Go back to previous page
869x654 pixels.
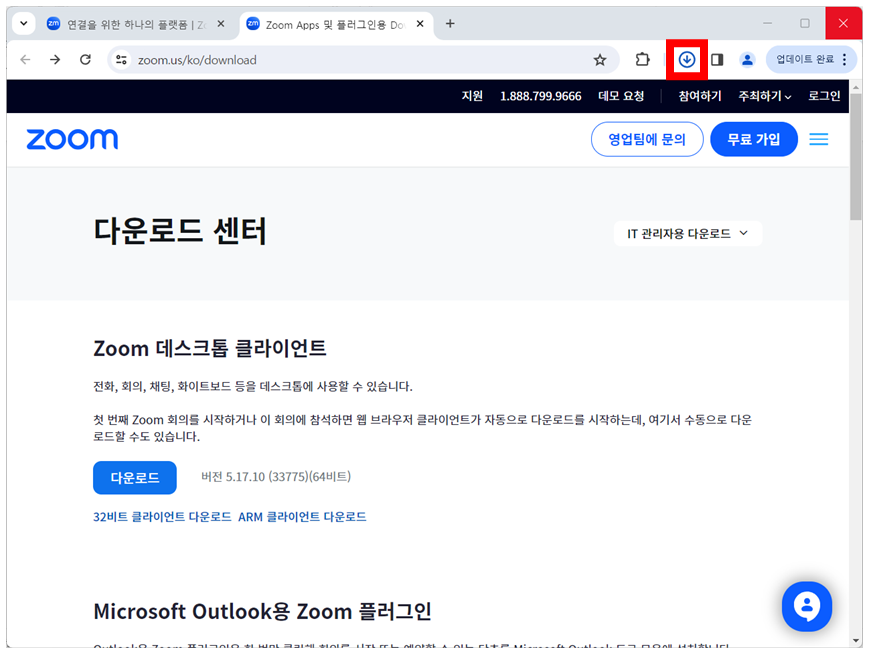(25, 59)
